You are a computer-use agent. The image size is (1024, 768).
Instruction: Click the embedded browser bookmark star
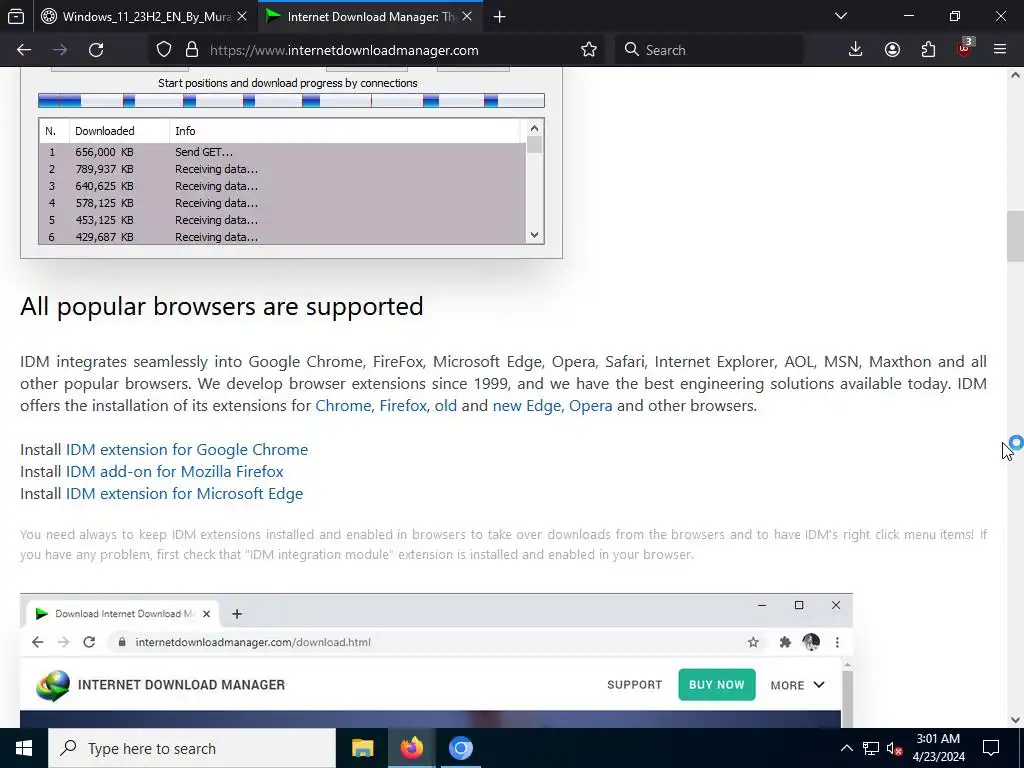[753, 642]
